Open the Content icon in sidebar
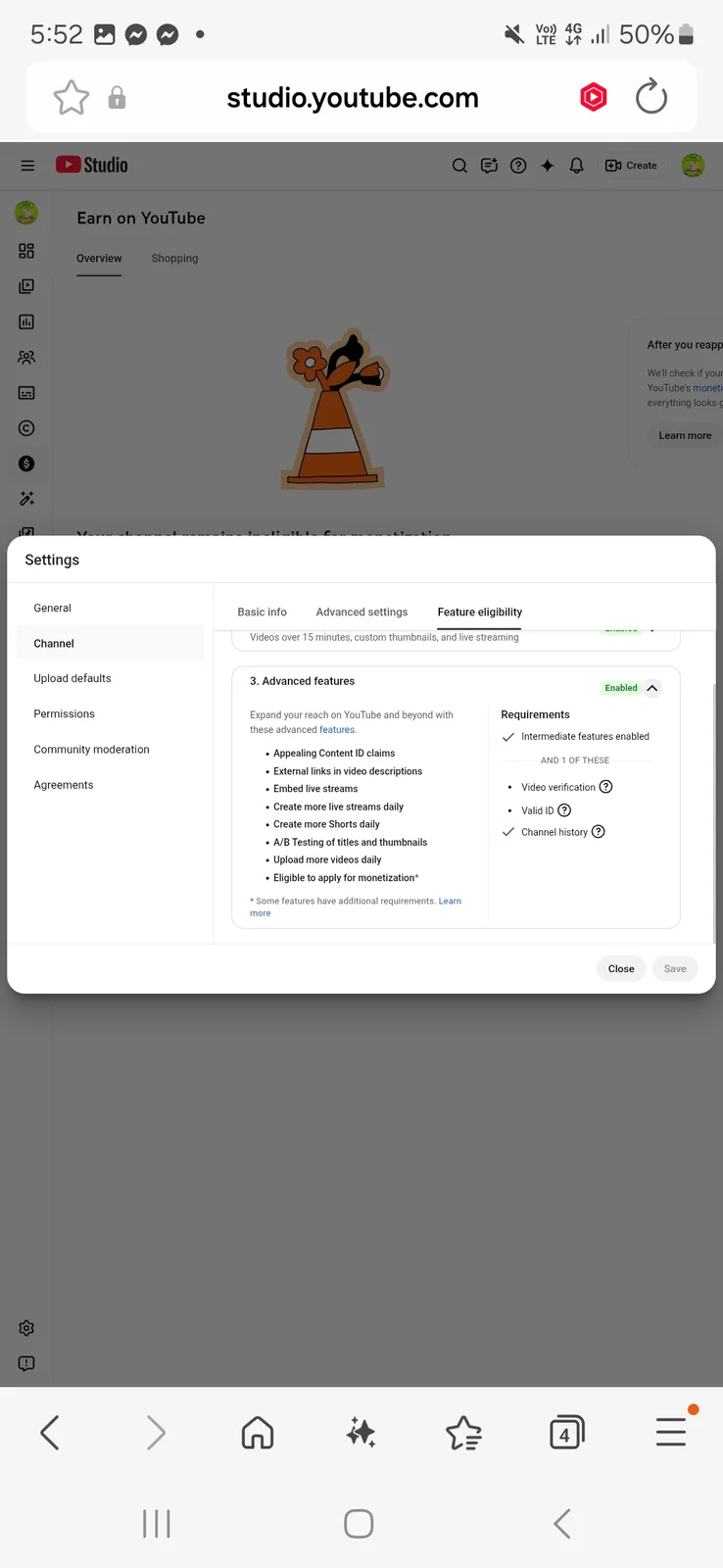 click(x=26, y=286)
